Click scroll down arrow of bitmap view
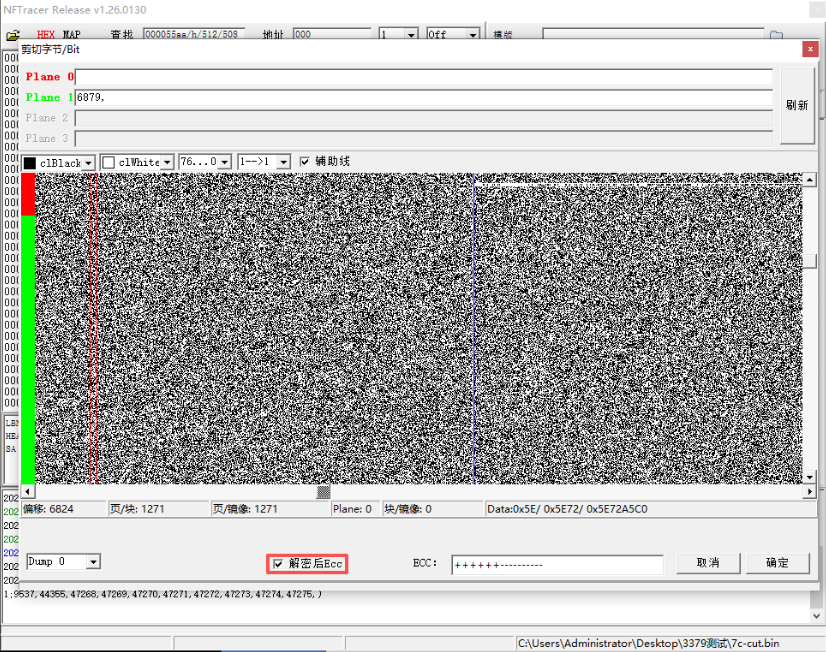 point(810,477)
